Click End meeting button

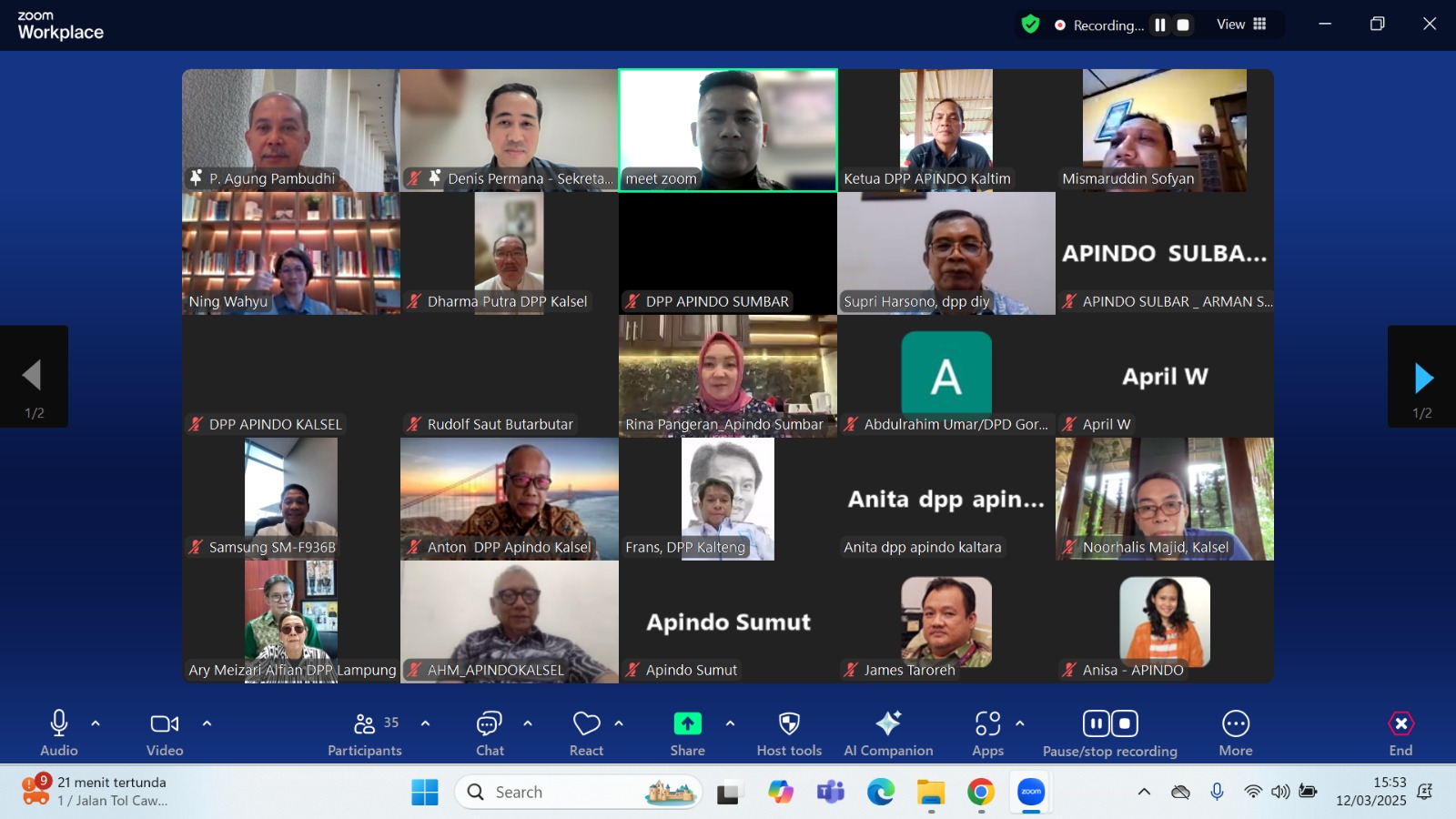click(1400, 724)
